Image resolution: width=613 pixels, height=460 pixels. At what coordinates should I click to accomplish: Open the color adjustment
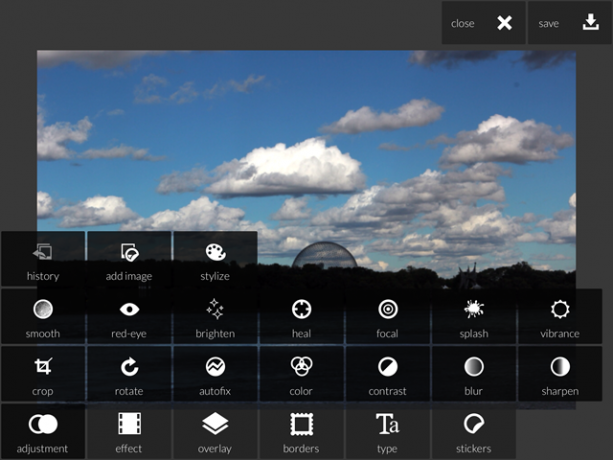click(301, 374)
